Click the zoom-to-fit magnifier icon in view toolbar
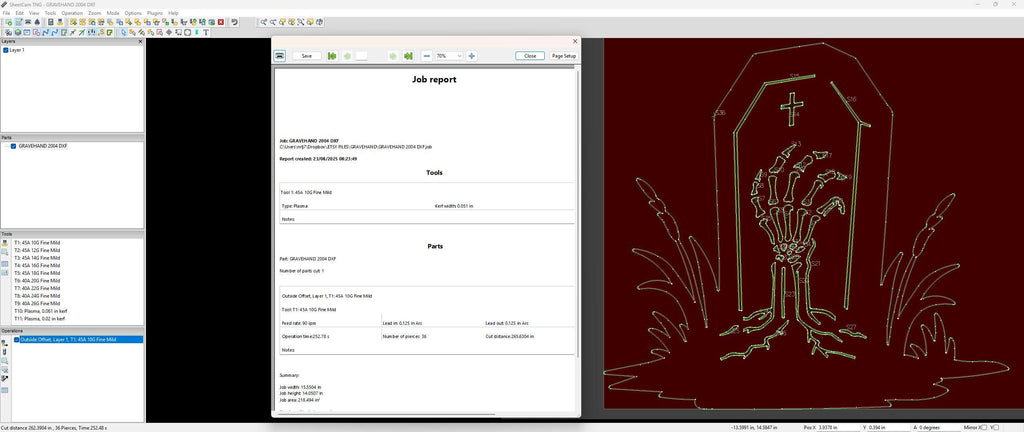1024x432 pixels. pyautogui.click(x=300, y=22)
